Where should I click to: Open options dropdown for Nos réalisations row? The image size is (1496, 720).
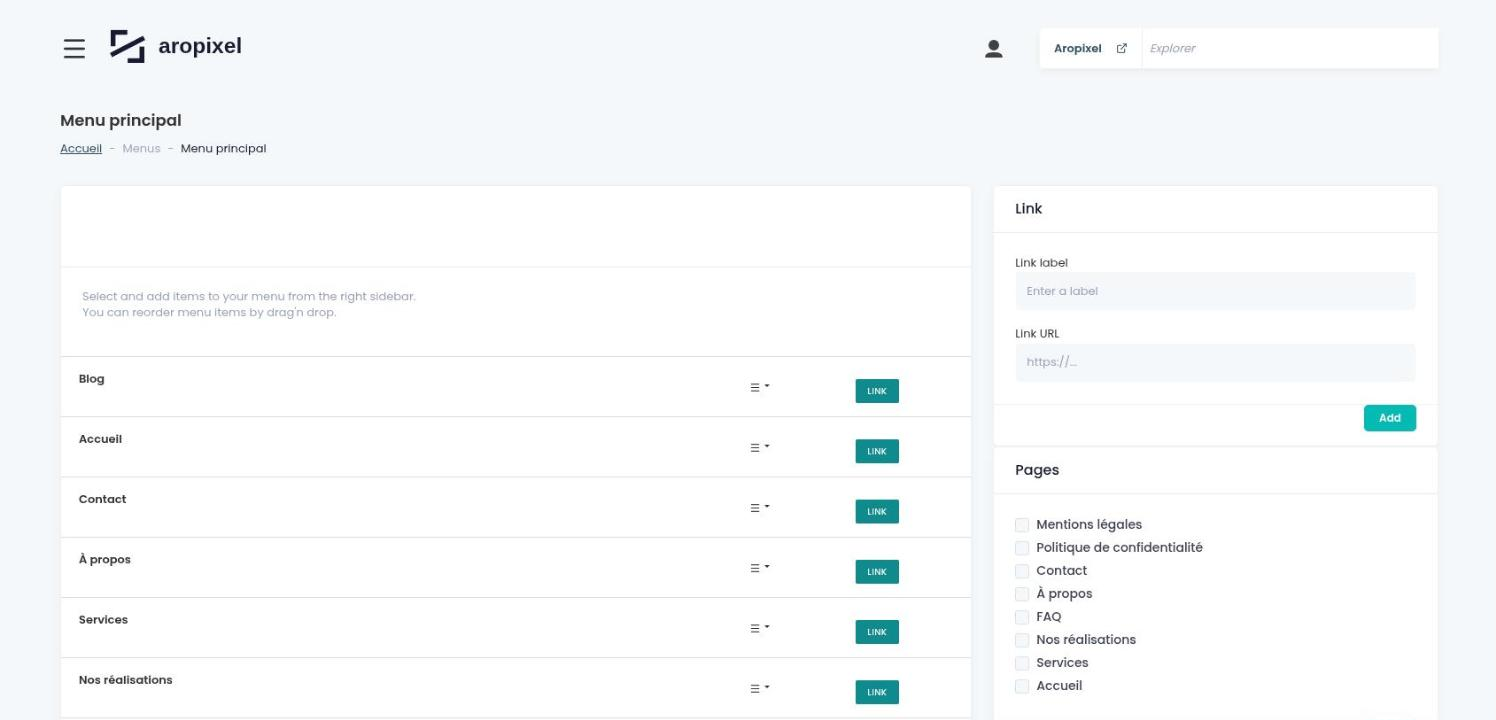click(x=760, y=688)
